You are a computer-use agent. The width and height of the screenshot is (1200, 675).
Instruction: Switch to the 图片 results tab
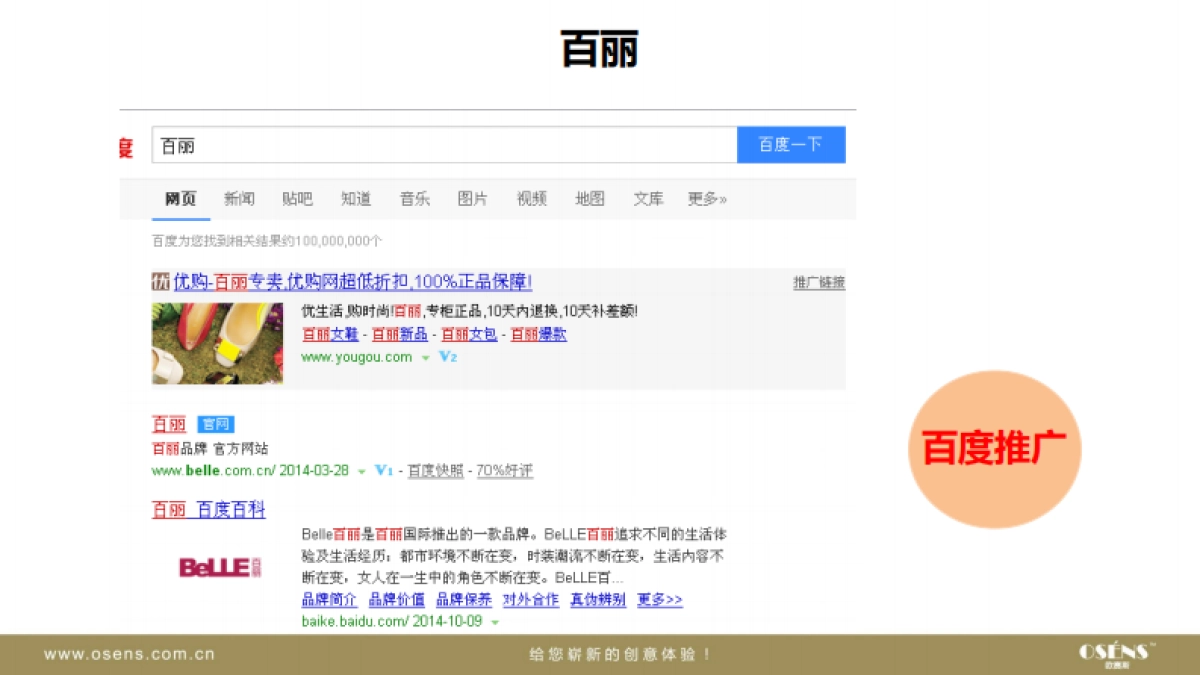point(472,199)
